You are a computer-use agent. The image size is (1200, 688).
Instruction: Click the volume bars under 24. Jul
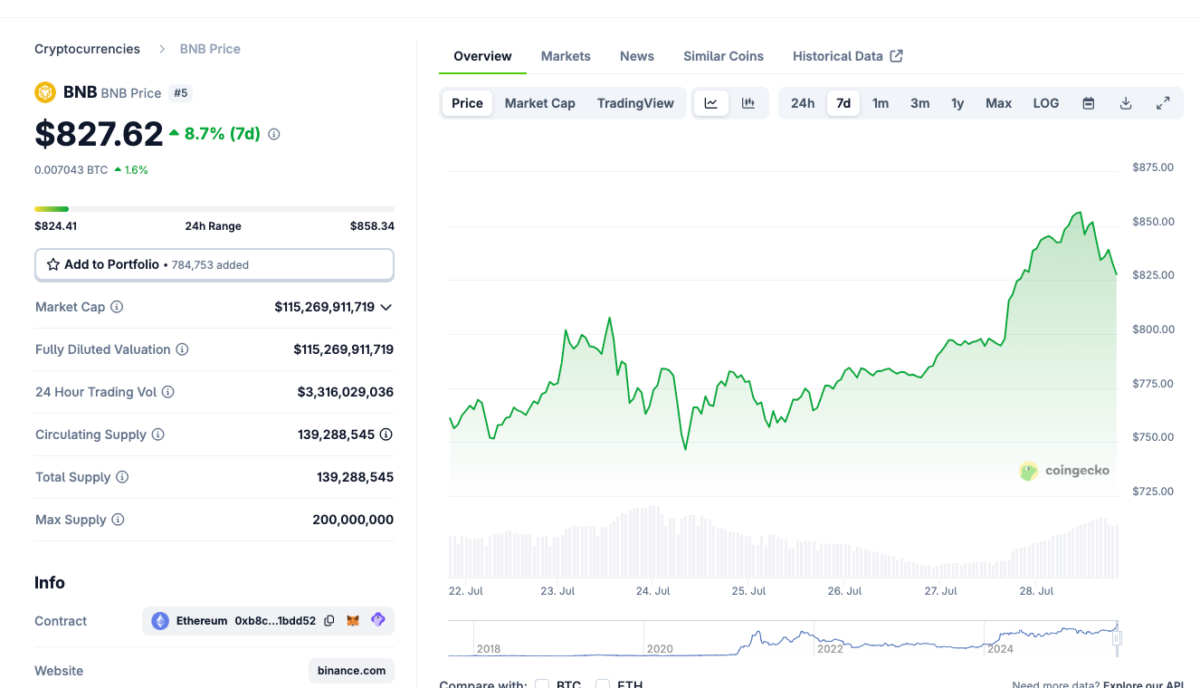(x=652, y=542)
